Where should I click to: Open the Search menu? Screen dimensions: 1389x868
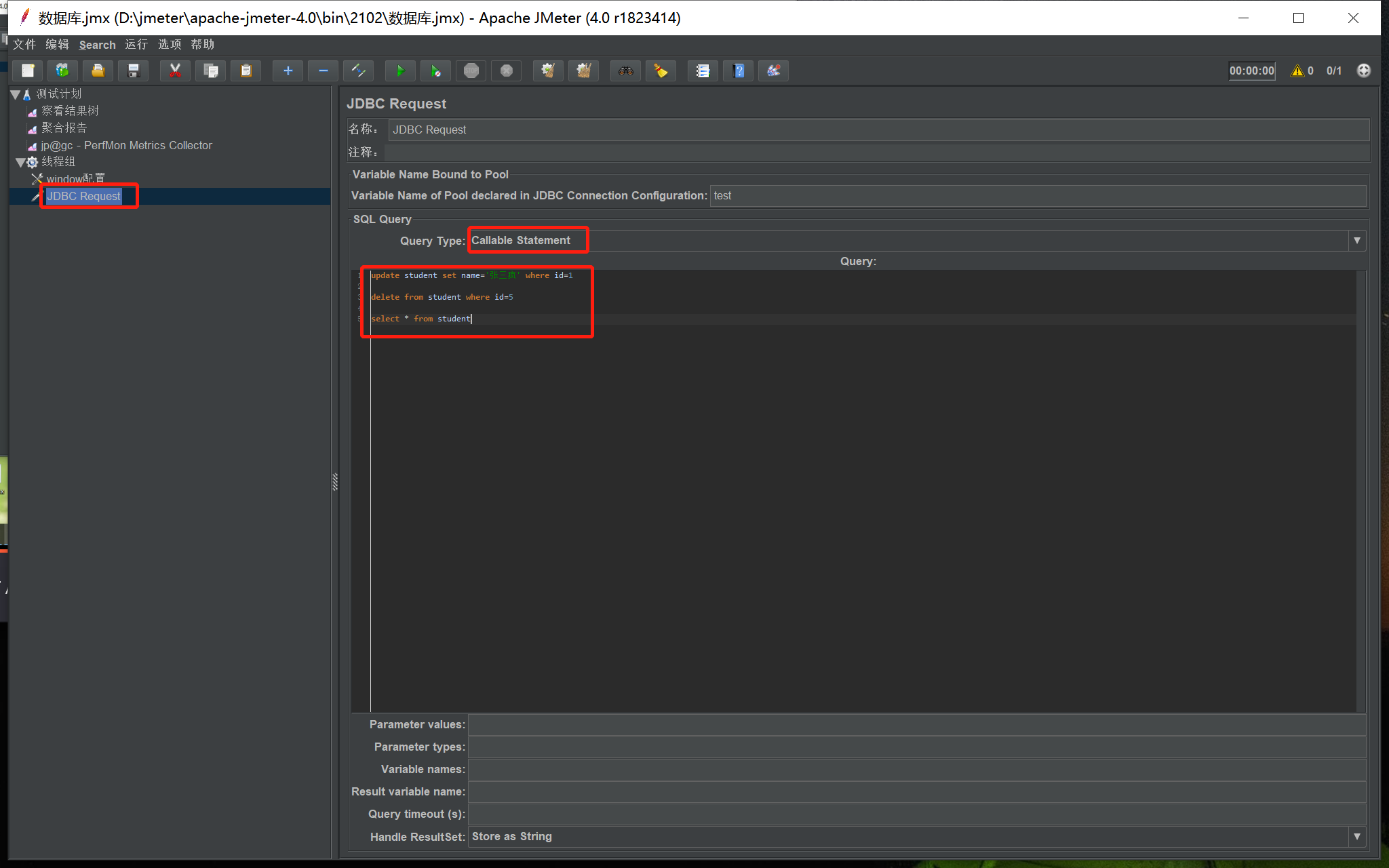click(x=97, y=45)
